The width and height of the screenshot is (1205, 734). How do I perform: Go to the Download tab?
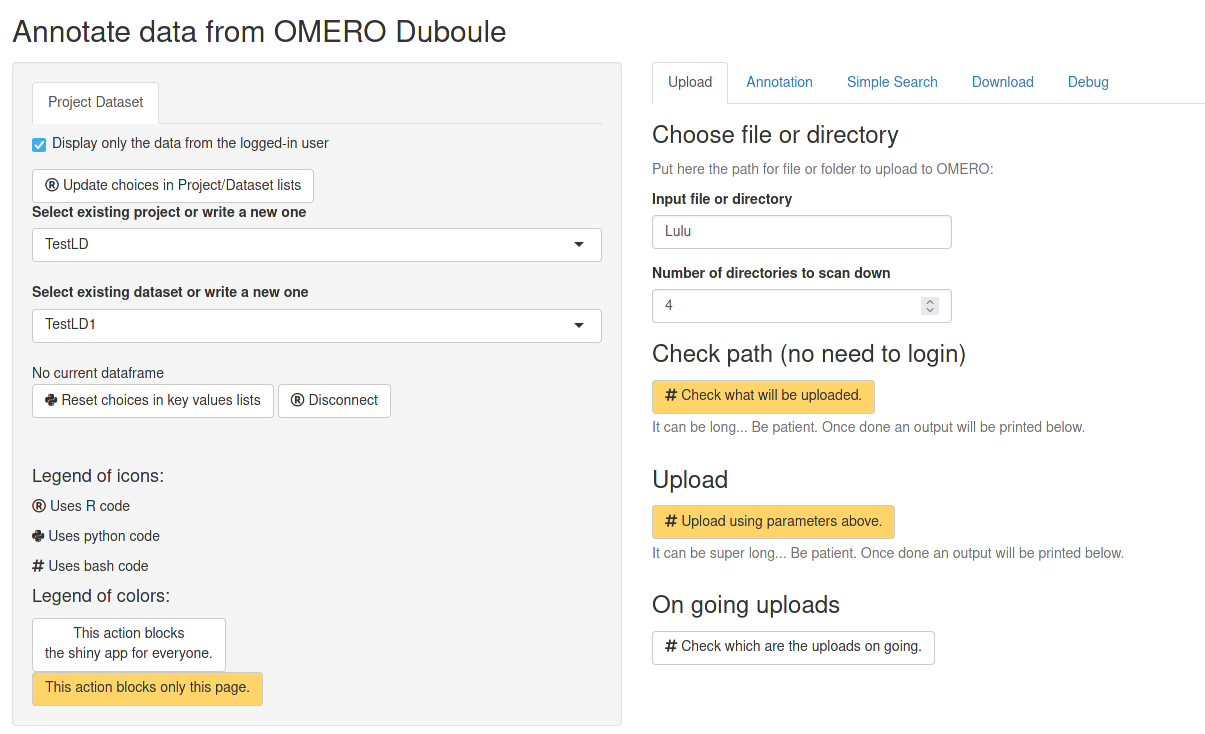click(x=1003, y=82)
